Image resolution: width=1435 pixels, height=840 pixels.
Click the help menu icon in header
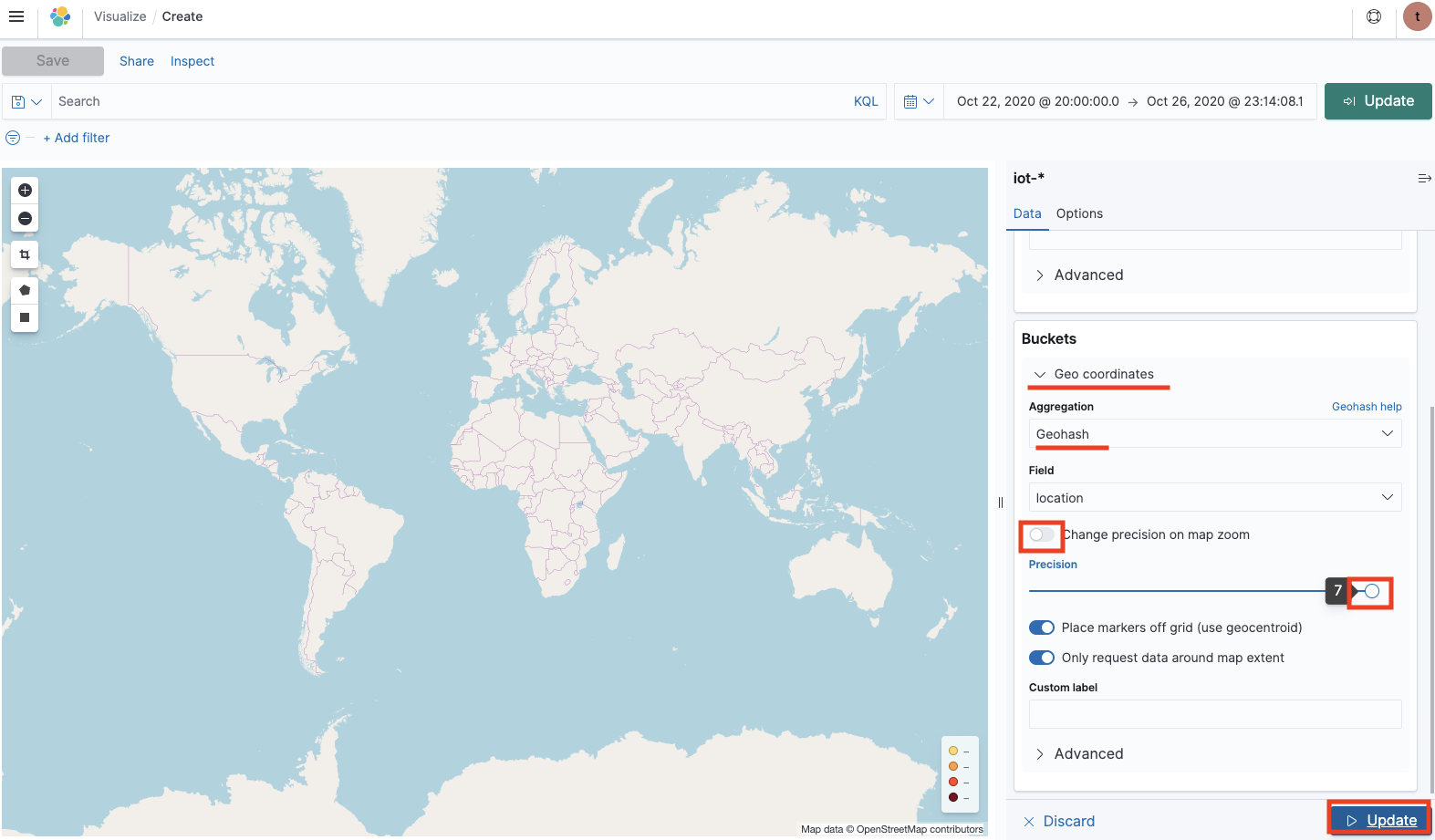click(1374, 16)
